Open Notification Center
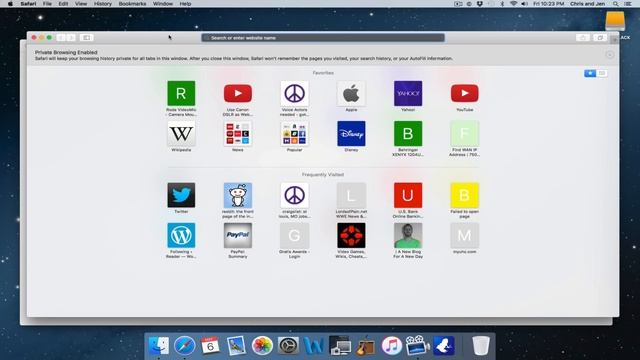 click(x=628, y=4)
